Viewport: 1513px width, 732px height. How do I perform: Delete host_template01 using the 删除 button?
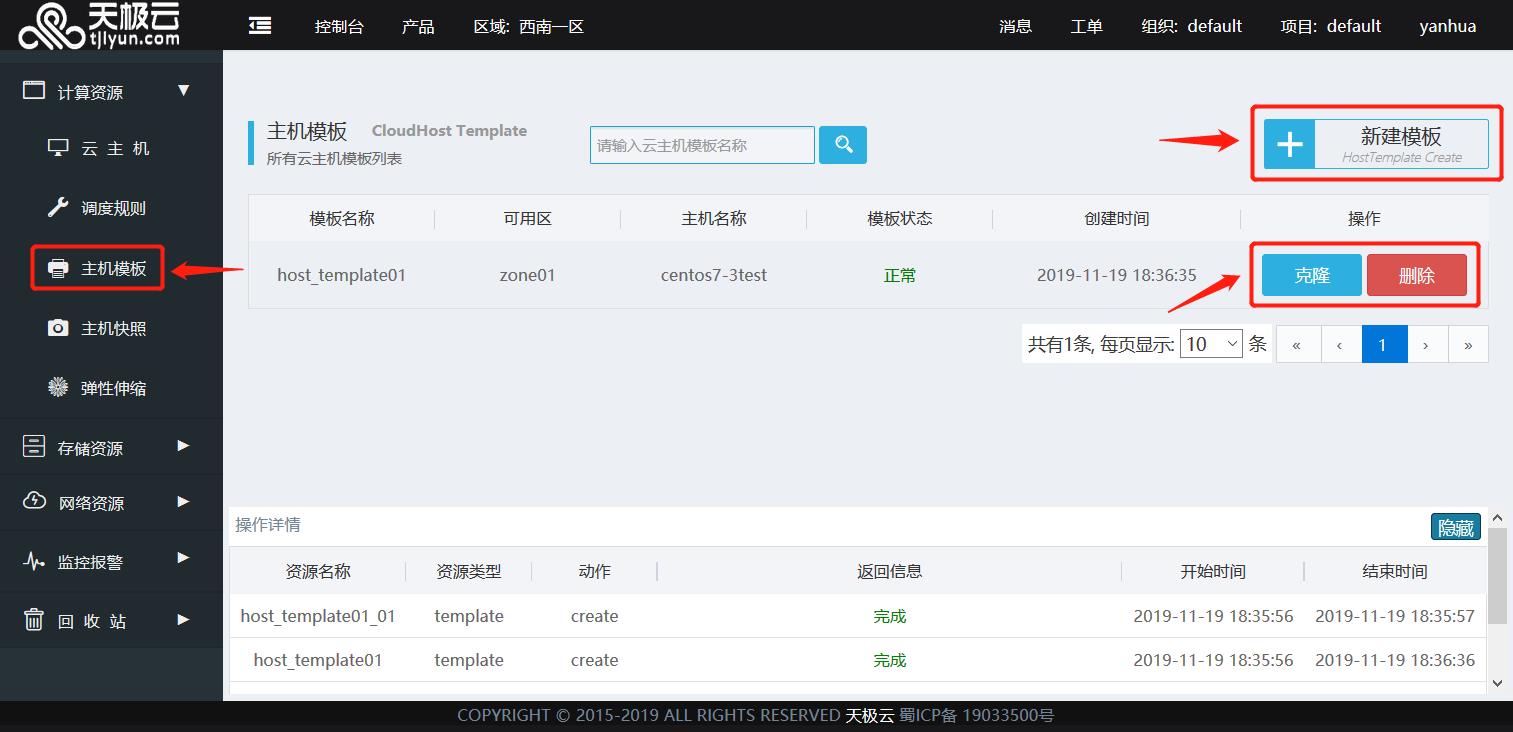[x=1416, y=275]
